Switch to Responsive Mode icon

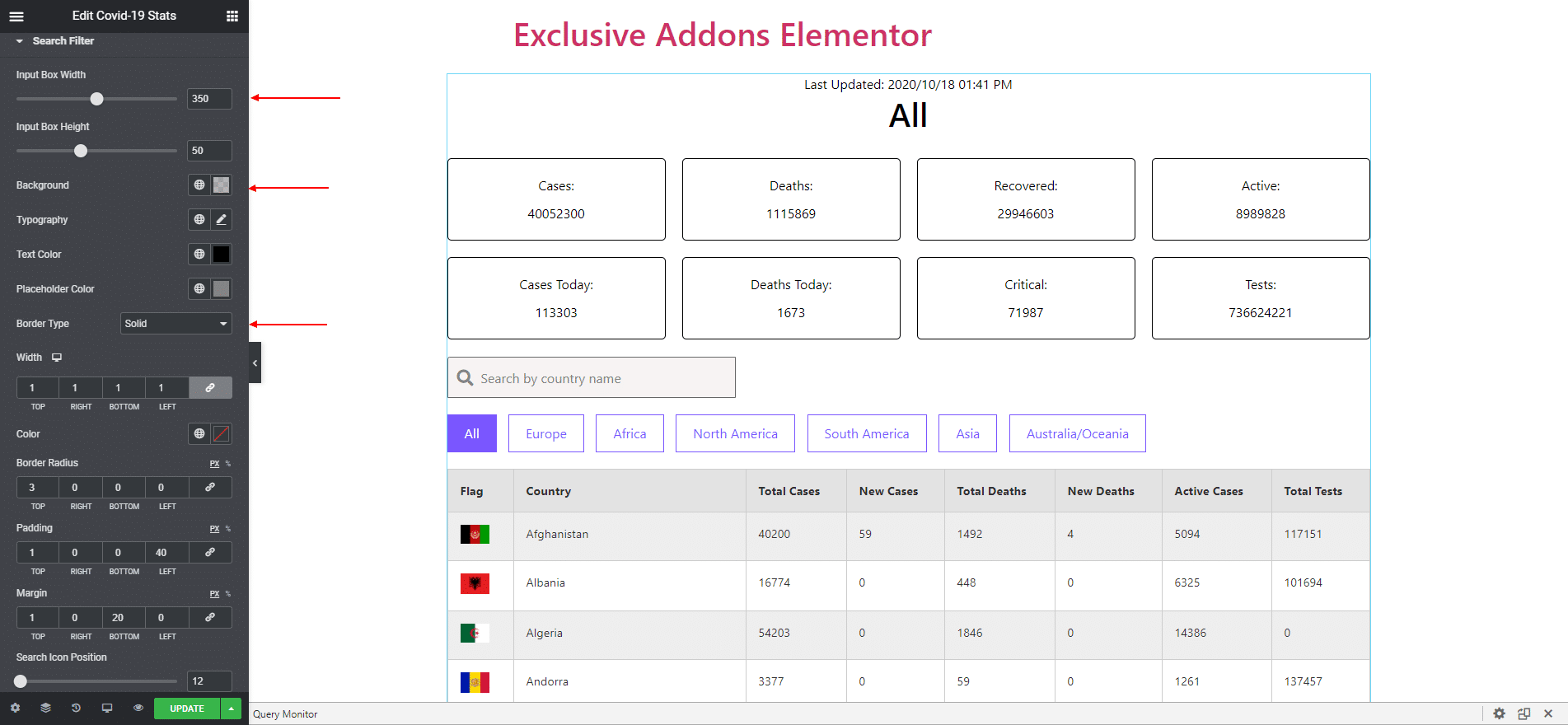107,708
